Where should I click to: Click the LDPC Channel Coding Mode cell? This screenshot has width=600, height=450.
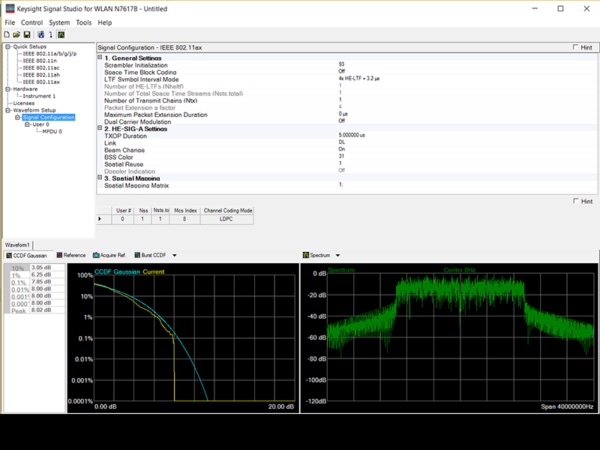227,219
